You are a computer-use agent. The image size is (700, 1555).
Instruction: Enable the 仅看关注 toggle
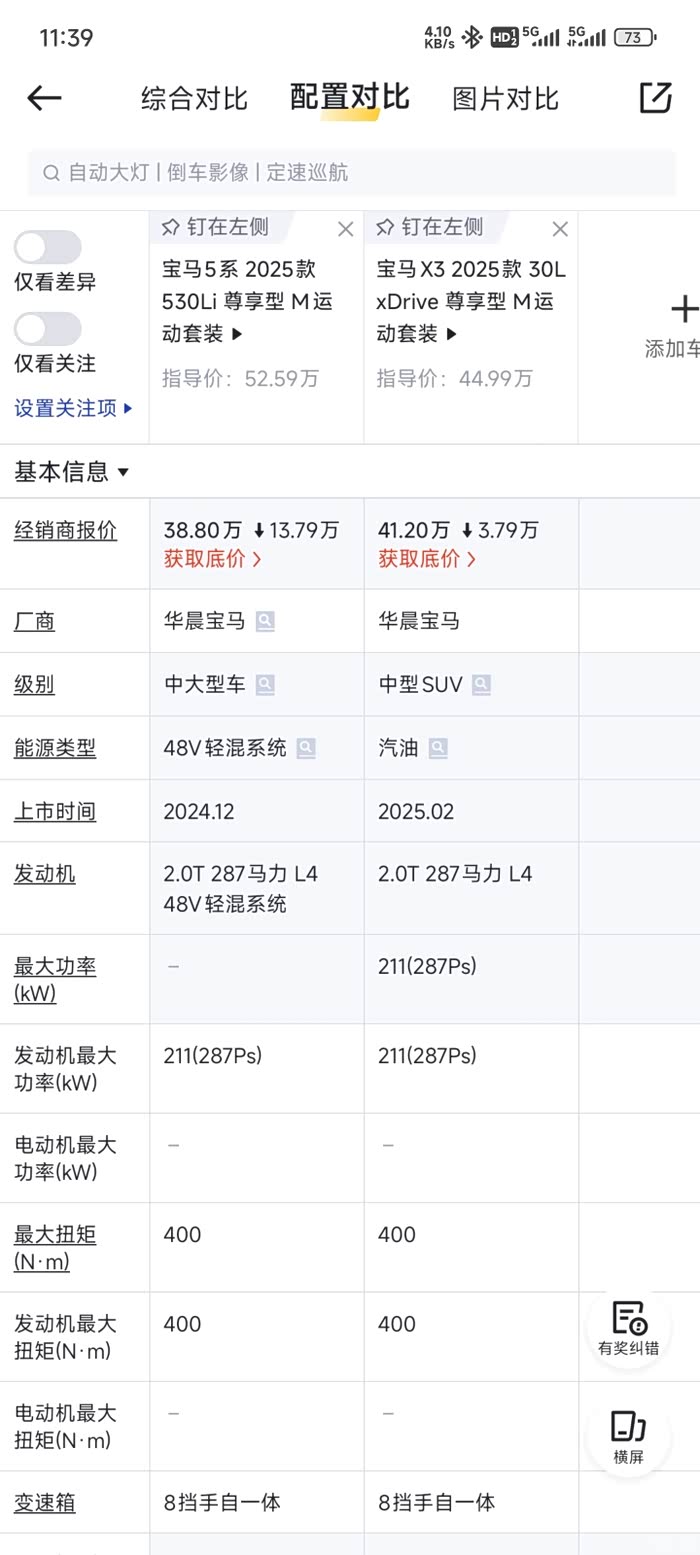click(x=47, y=329)
